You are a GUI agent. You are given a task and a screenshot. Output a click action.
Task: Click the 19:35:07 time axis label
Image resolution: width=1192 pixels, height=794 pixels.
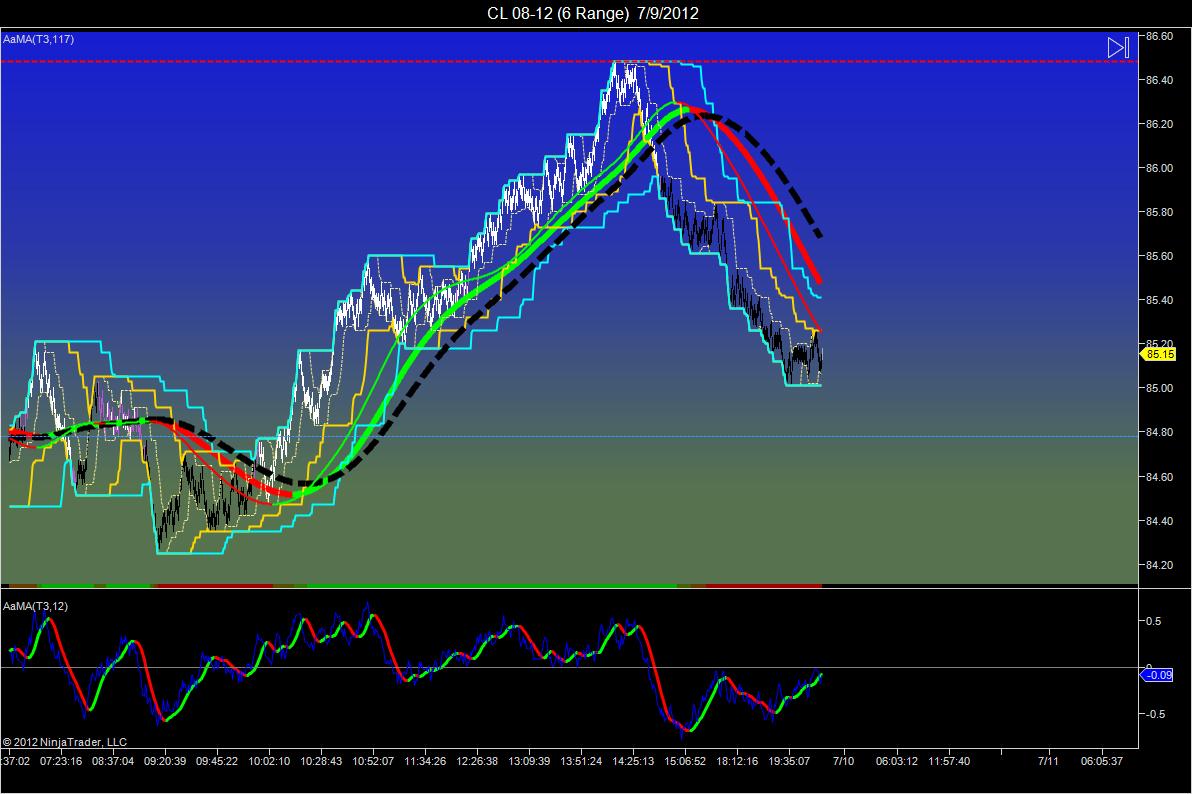[x=789, y=761]
